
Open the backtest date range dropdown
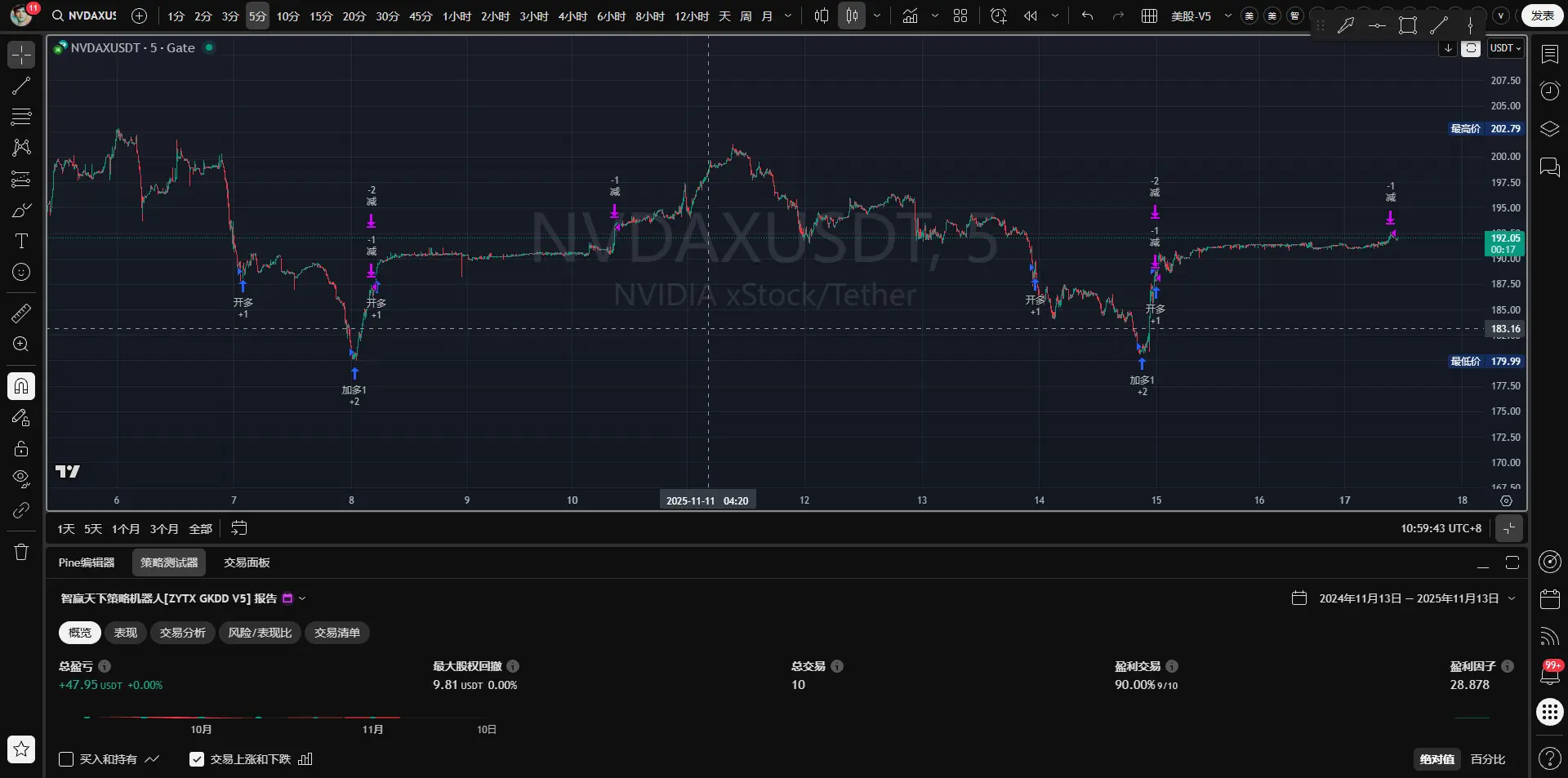[1403, 598]
